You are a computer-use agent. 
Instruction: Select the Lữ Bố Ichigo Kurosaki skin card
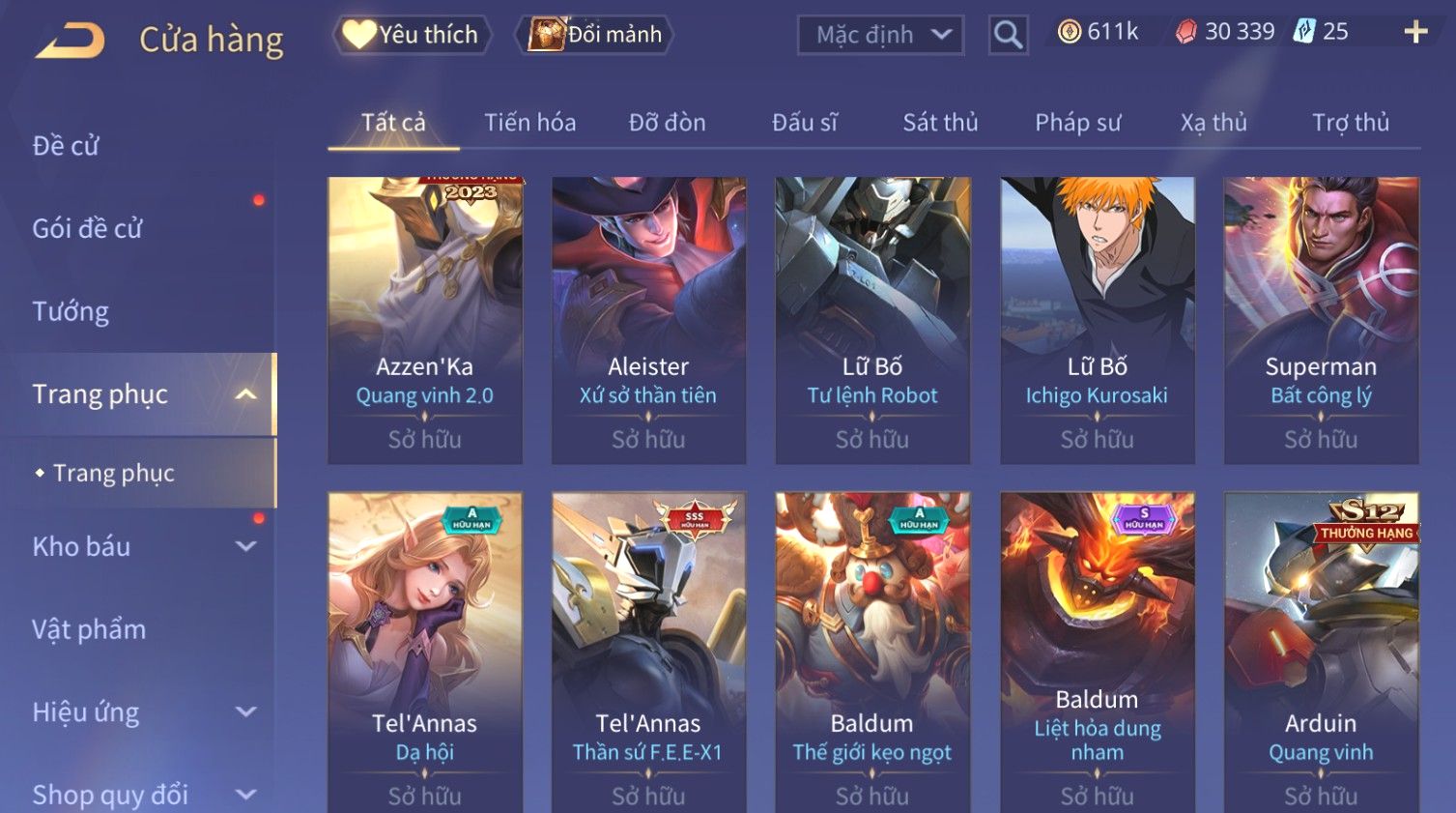click(x=1097, y=320)
